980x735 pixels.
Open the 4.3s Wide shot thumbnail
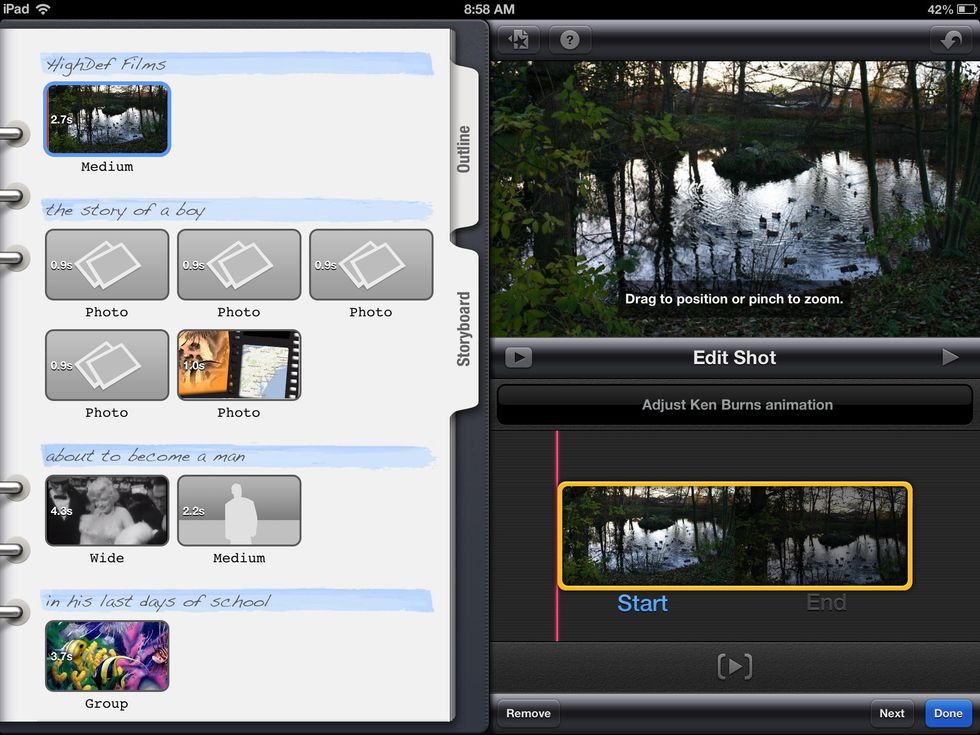point(107,511)
